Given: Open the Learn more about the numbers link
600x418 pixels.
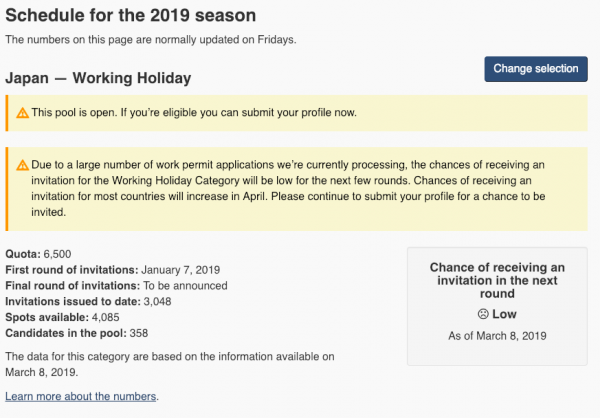Looking at the screenshot, I should [x=81, y=397].
